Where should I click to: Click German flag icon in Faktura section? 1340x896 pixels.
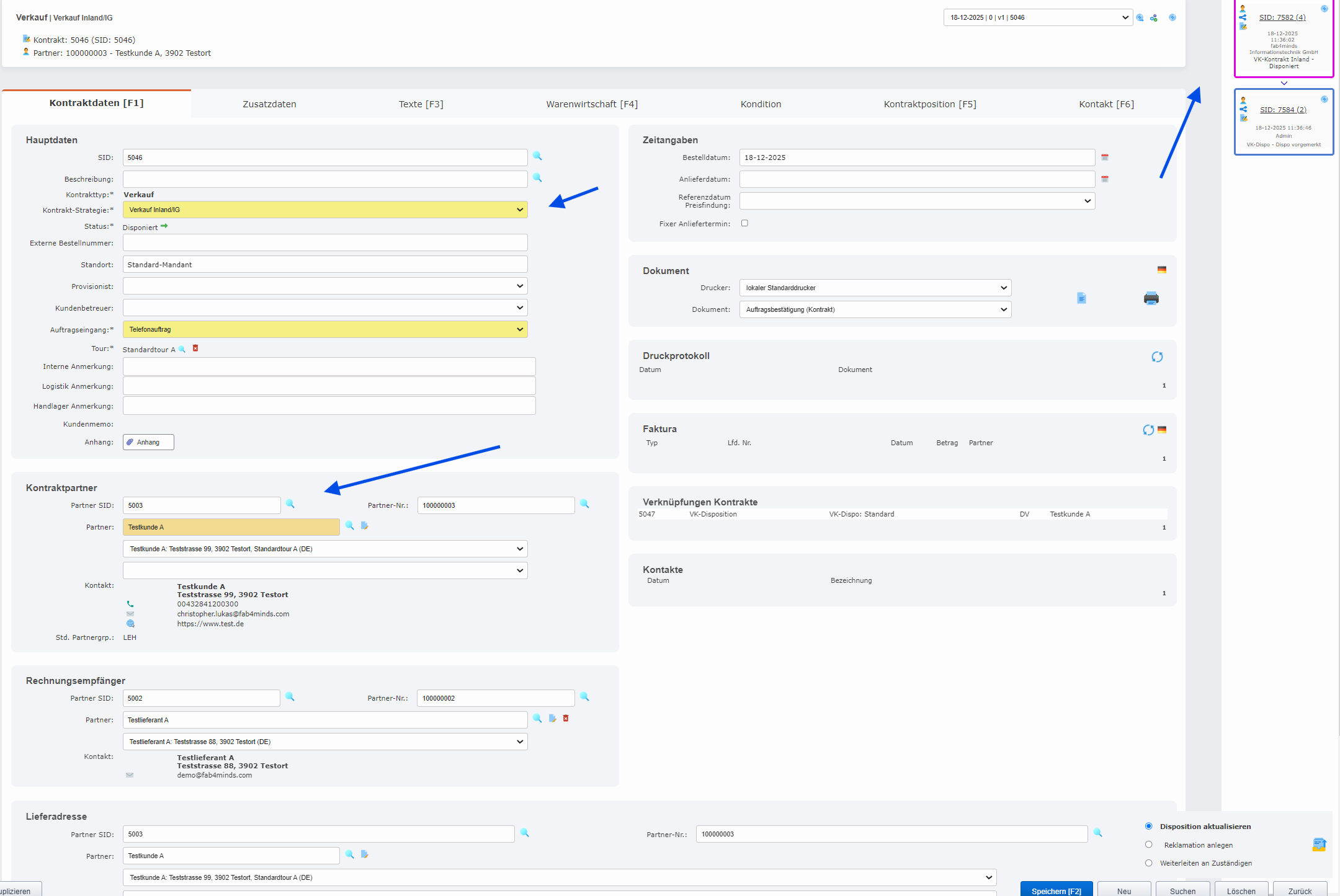point(1162,429)
